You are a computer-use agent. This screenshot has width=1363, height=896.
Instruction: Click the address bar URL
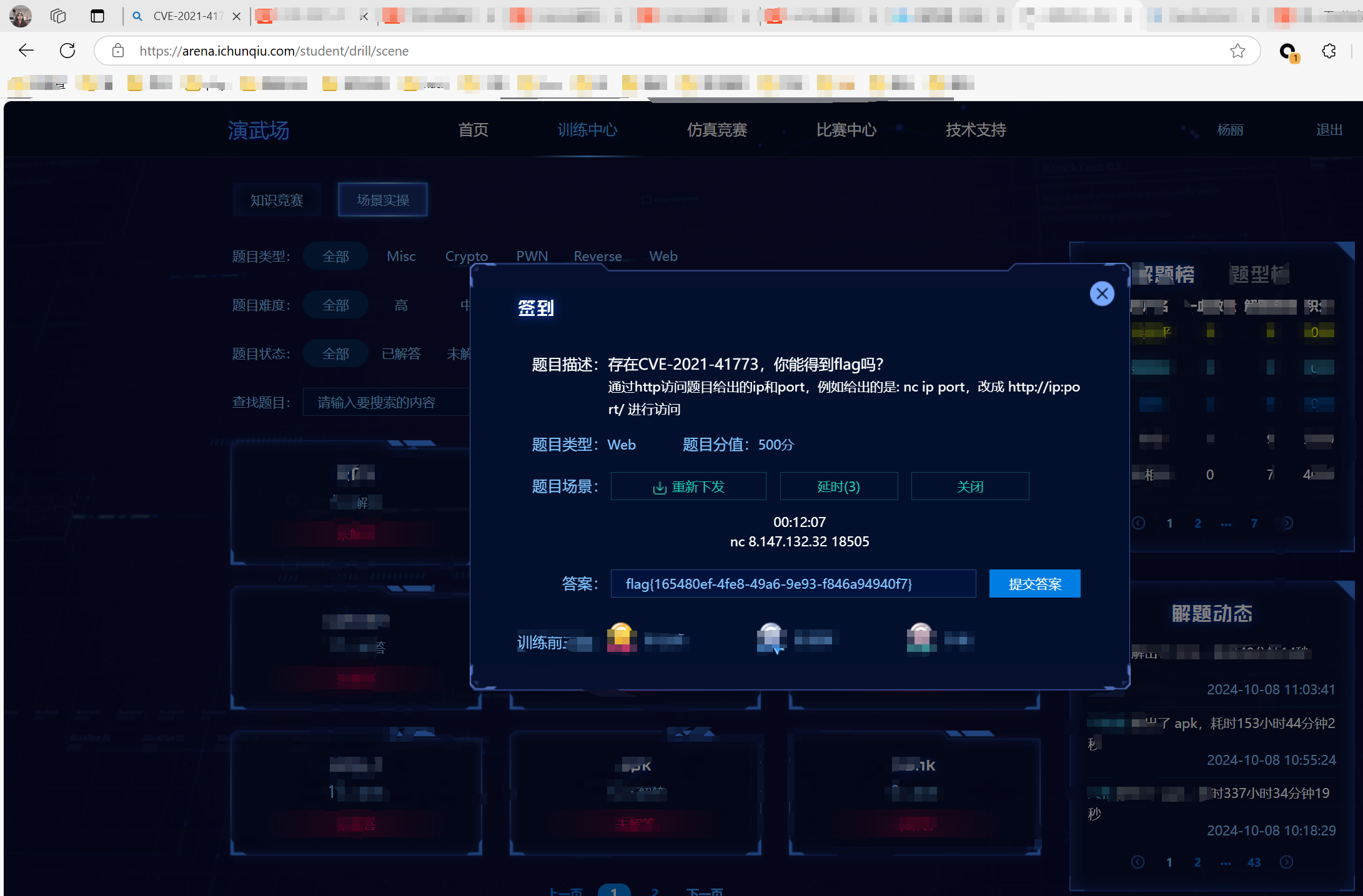pyautogui.click(x=274, y=51)
